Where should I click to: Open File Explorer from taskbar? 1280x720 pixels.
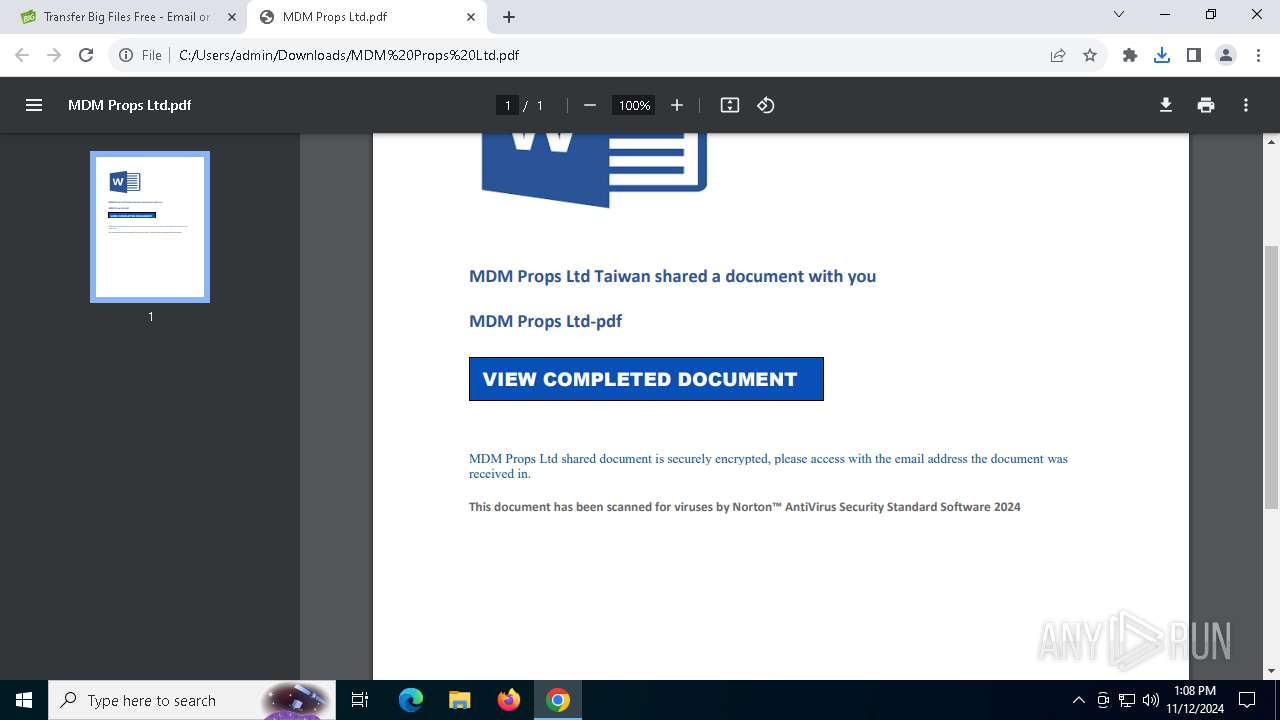460,700
